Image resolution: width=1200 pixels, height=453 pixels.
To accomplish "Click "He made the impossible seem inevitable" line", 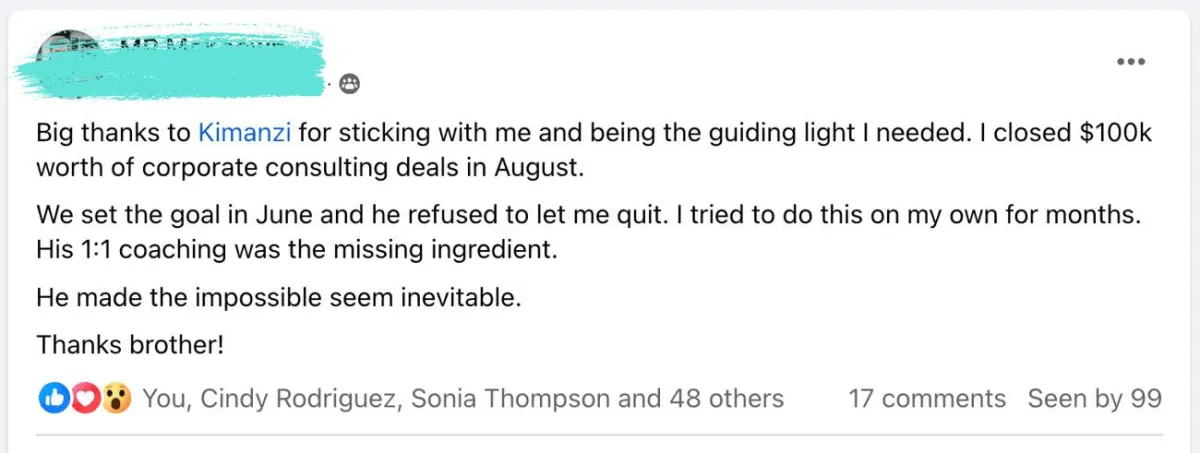I will point(278,297).
